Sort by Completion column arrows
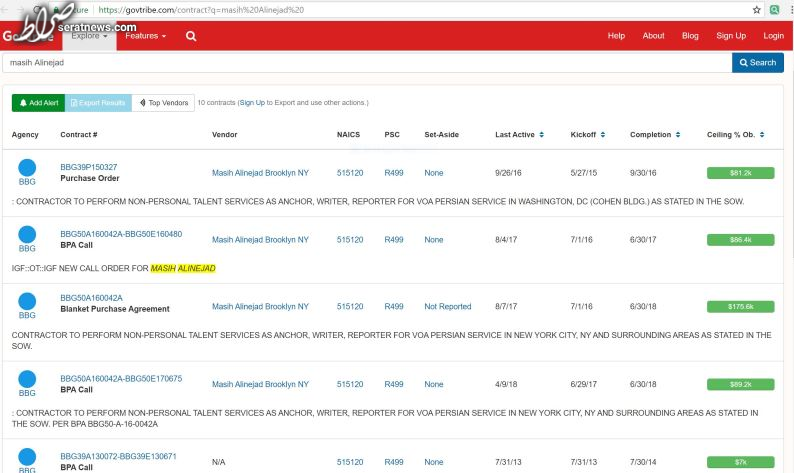Screen dimensions: 794x473 click(678, 135)
